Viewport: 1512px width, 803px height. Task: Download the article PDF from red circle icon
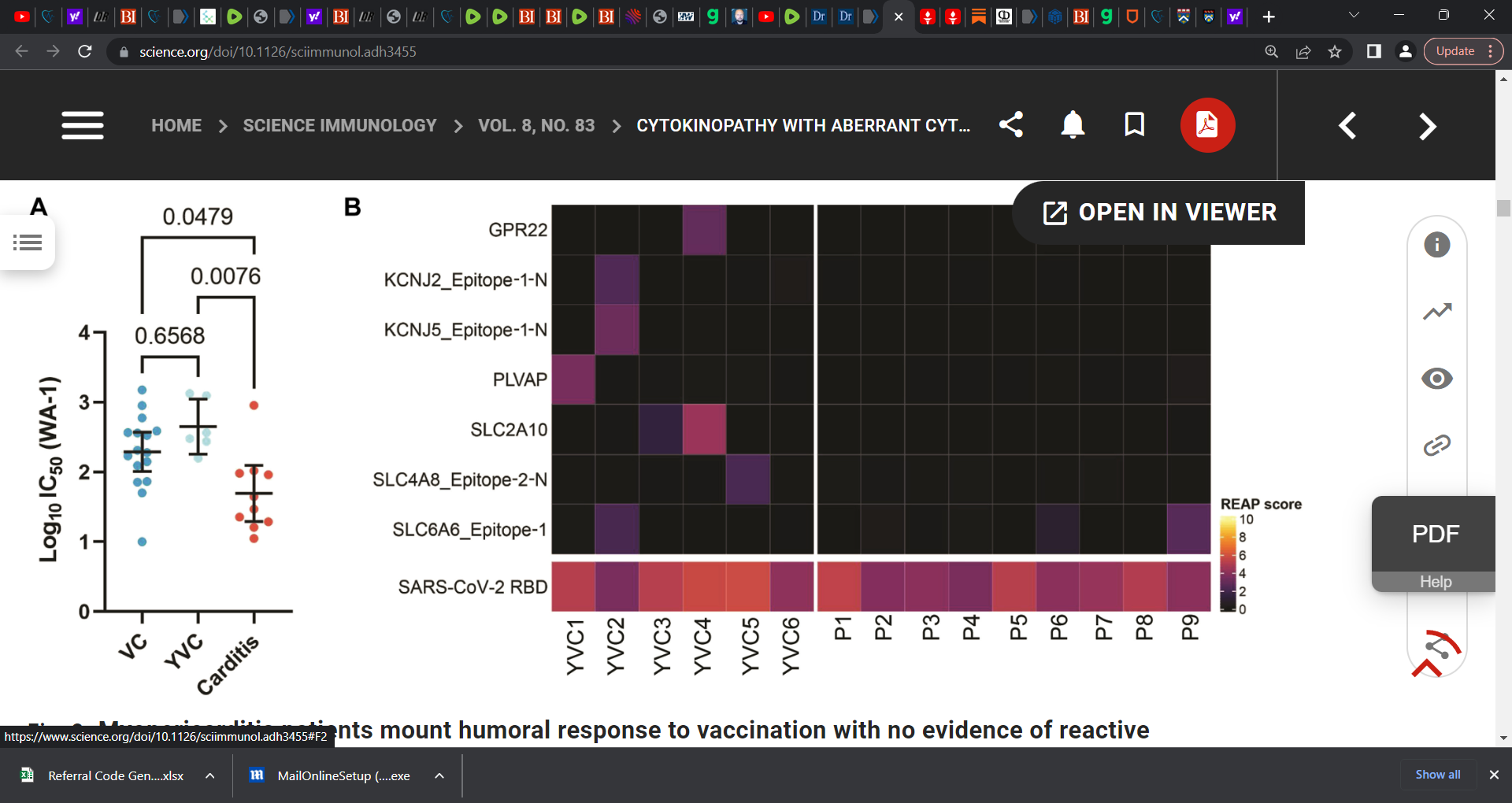1207,124
